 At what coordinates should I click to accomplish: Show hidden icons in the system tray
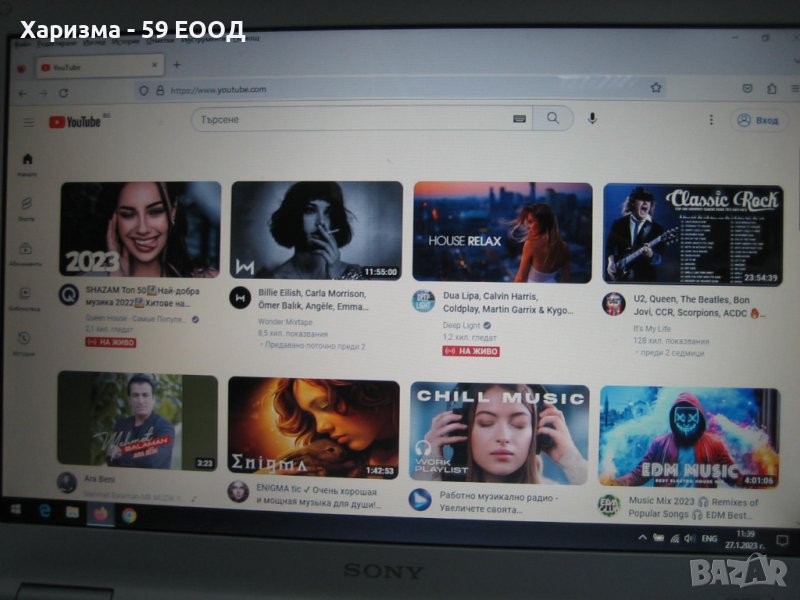point(643,538)
